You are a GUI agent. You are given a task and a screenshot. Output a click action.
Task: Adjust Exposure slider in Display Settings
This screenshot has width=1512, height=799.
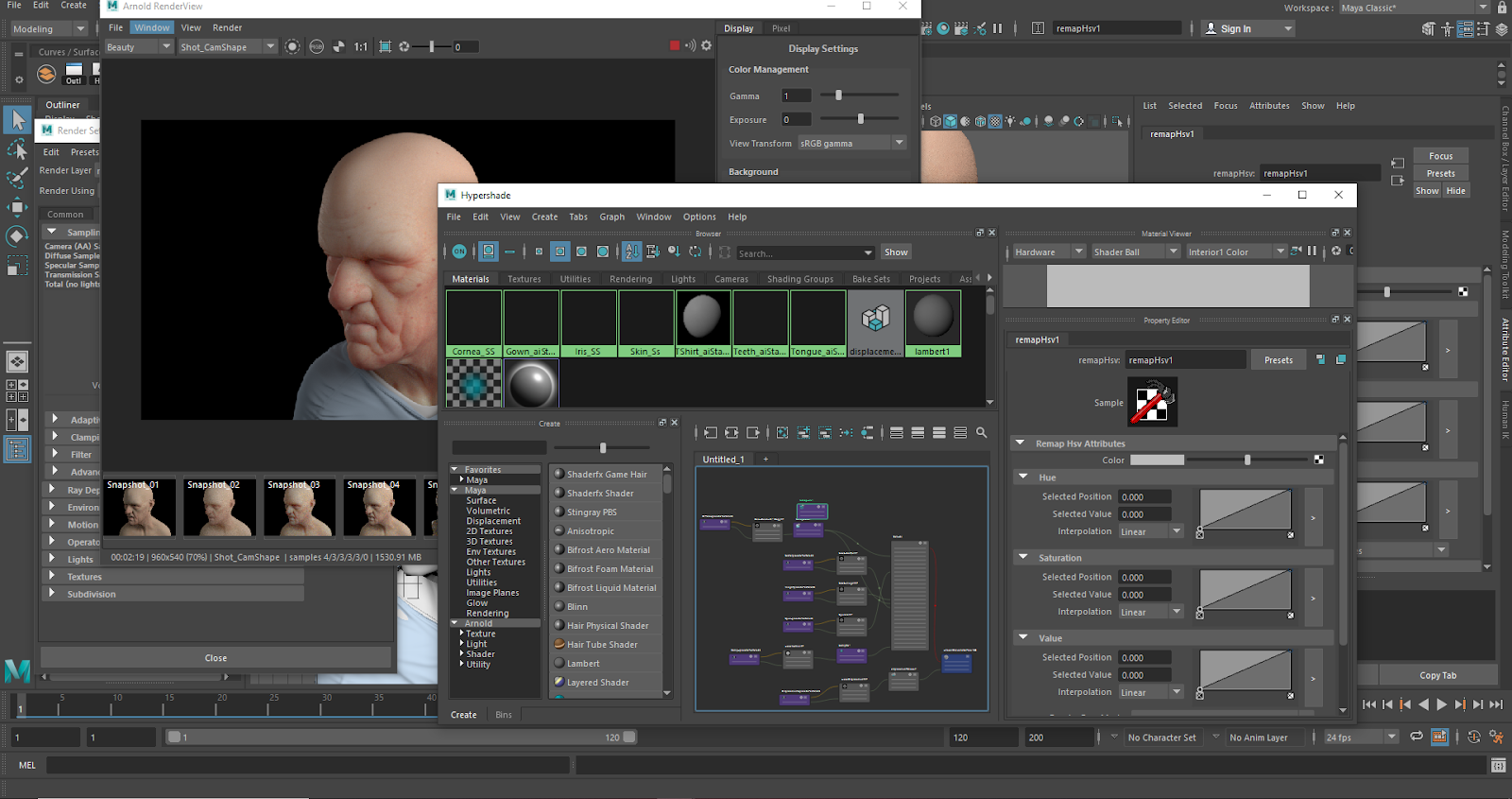(860, 119)
